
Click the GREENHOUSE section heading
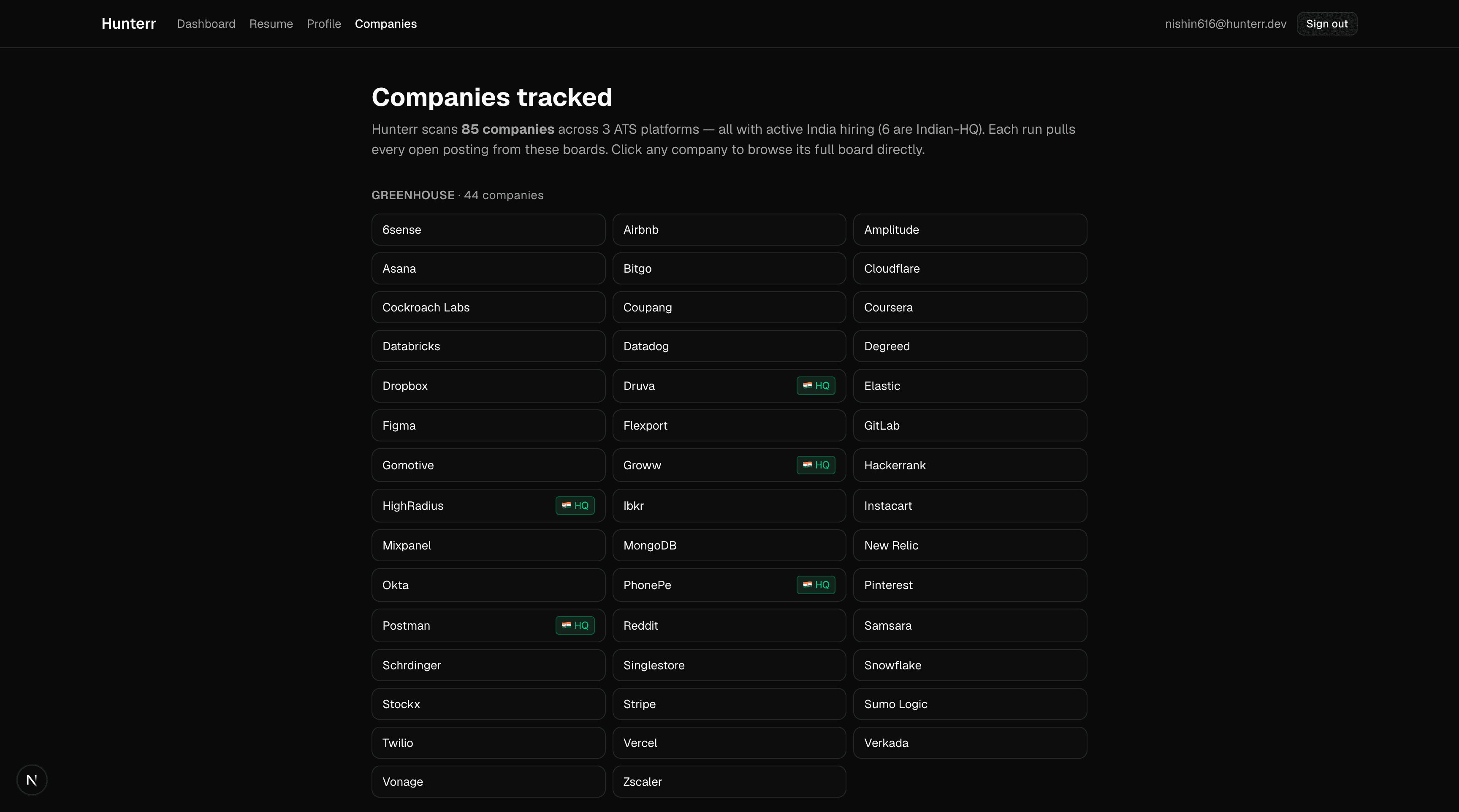click(x=413, y=195)
